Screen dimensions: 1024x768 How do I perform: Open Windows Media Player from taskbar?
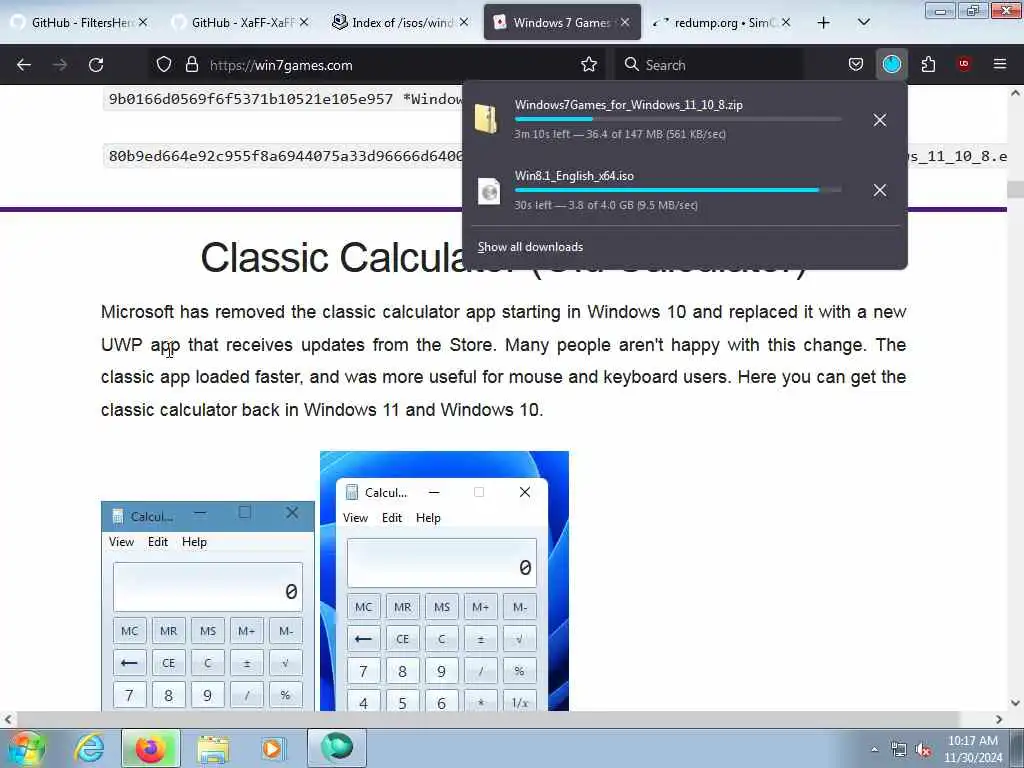pos(272,748)
